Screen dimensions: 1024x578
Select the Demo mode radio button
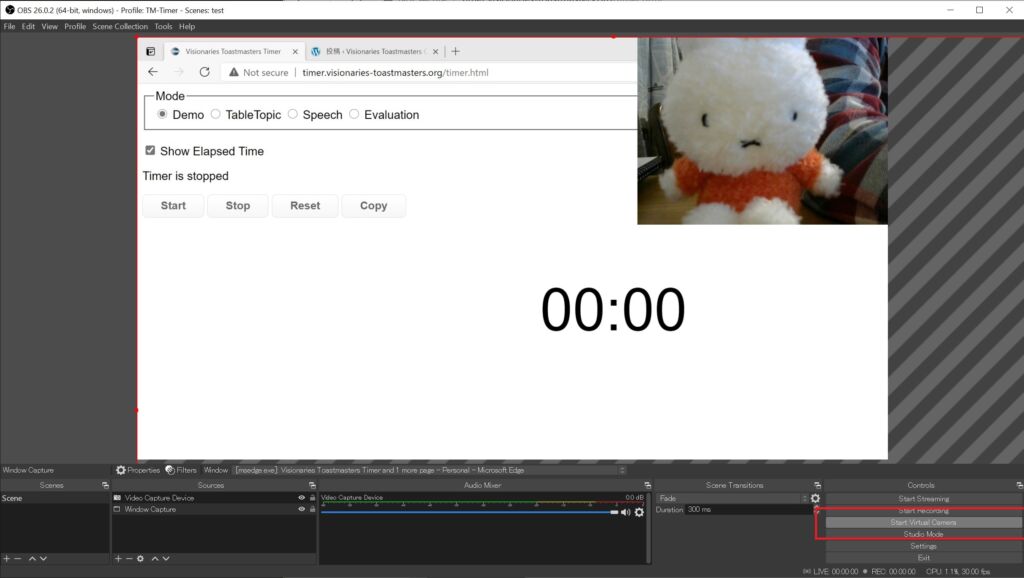(163, 114)
